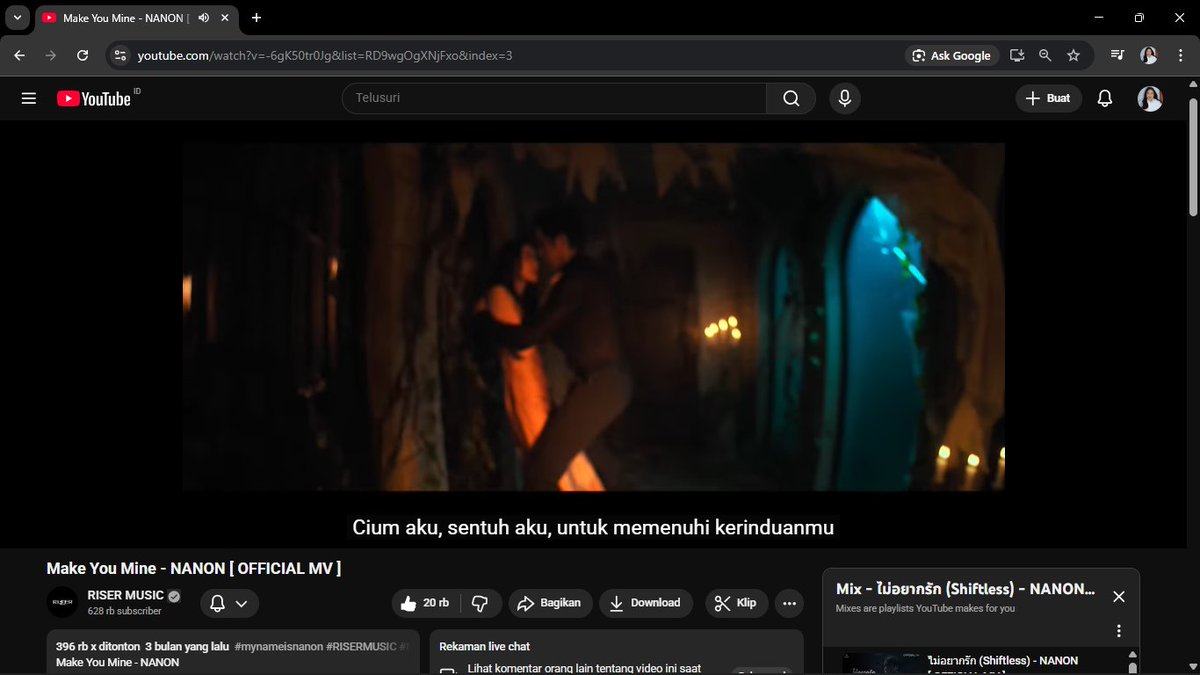
Task: Click the Mix - Shiftless playlist title
Action: (965, 589)
